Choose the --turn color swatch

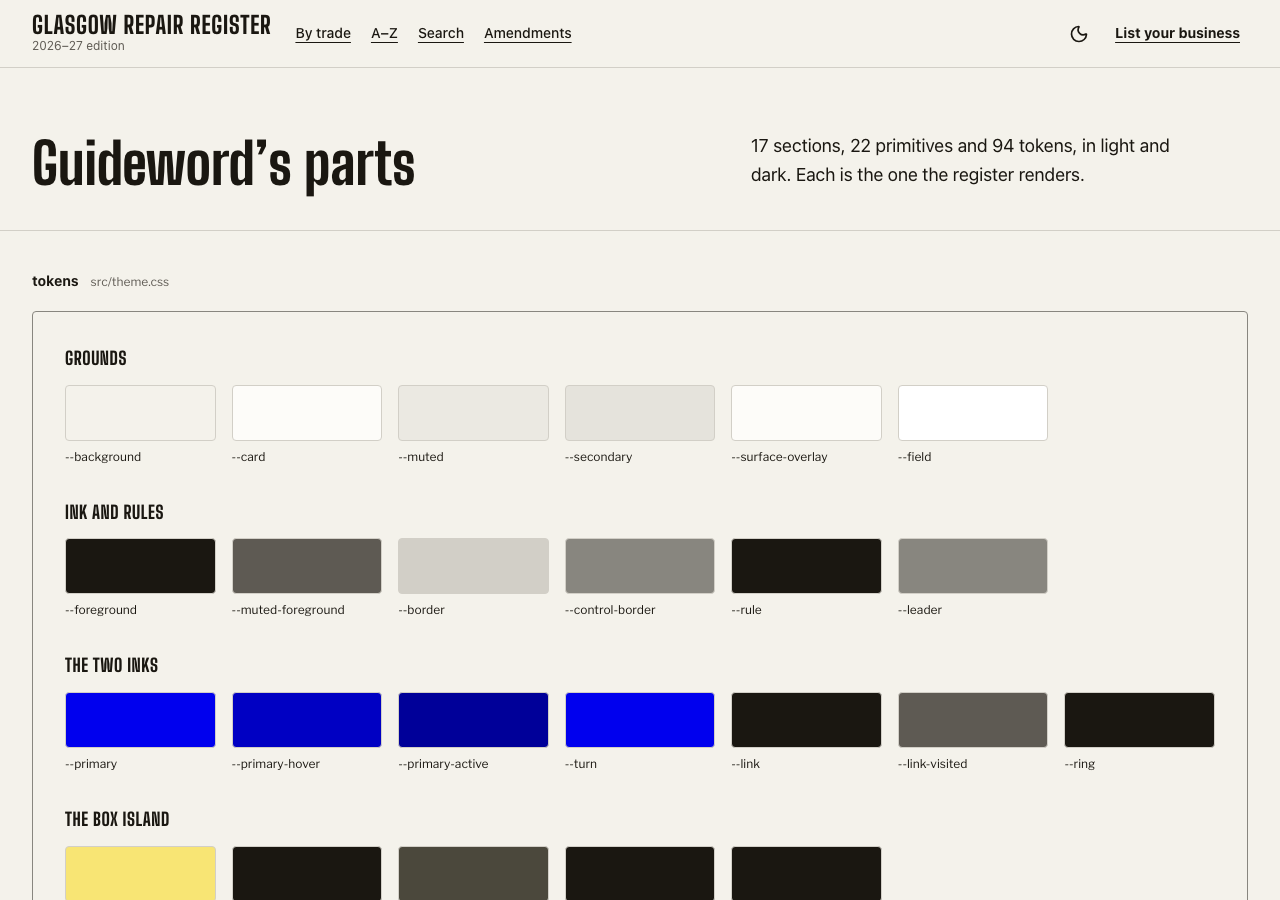coord(640,720)
